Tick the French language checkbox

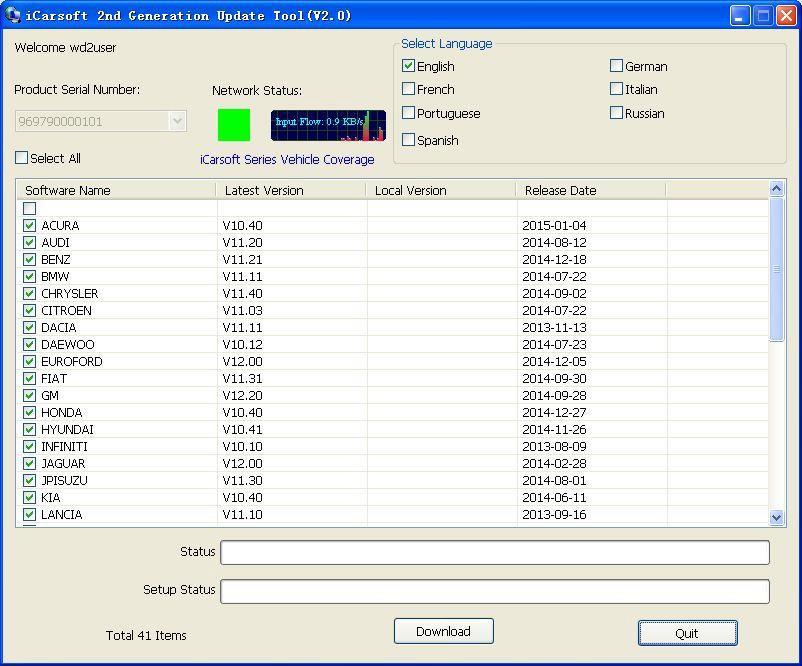click(408, 89)
